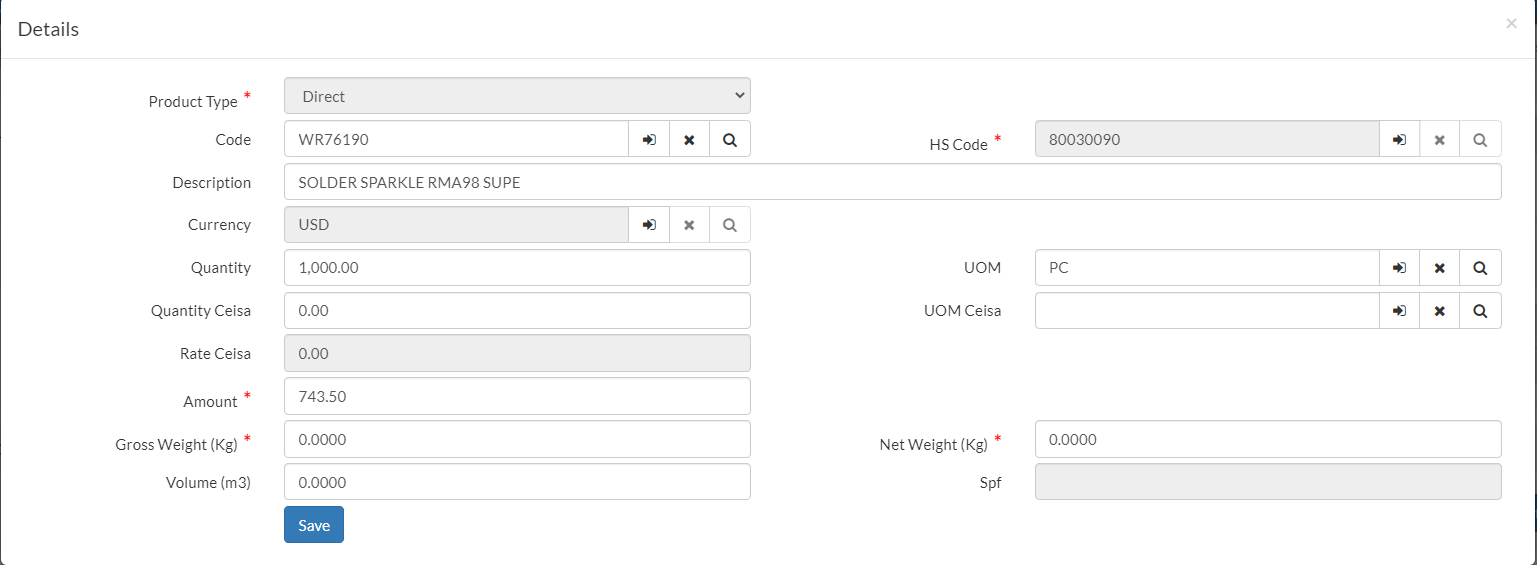Select the Gross Weight (Kg) input
Image resolution: width=1537 pixels, height=565 pixels.
[517, 439]
